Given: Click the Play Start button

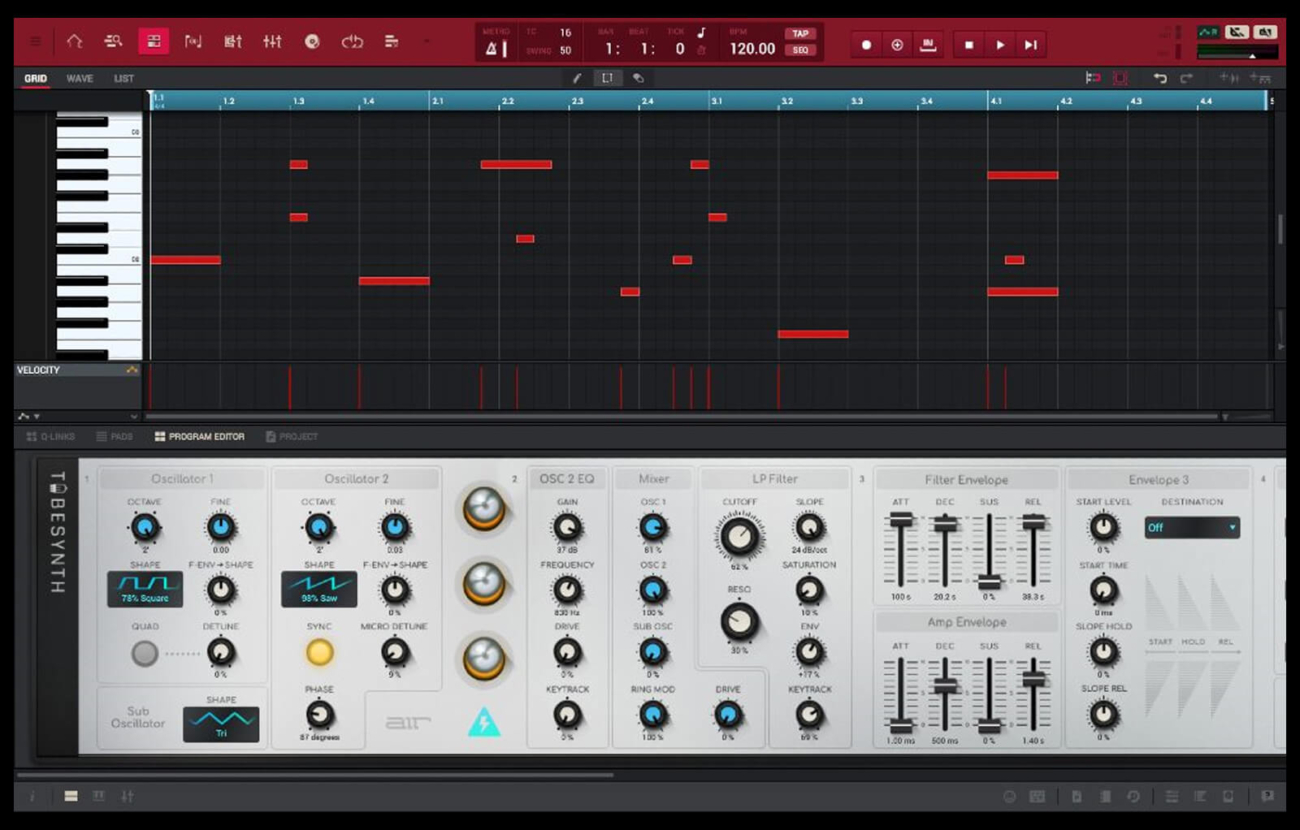Looking at the screenshot, I should (x=1031, y=45).
